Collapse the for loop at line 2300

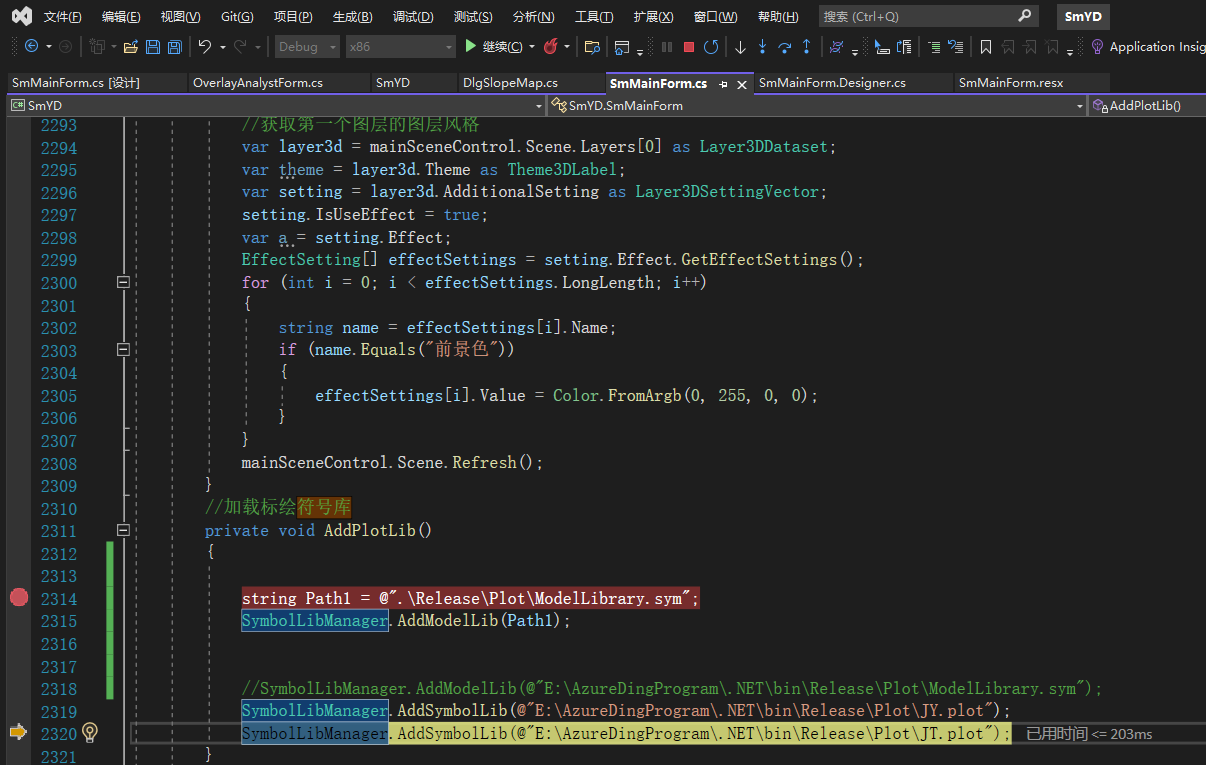point(123,283)
